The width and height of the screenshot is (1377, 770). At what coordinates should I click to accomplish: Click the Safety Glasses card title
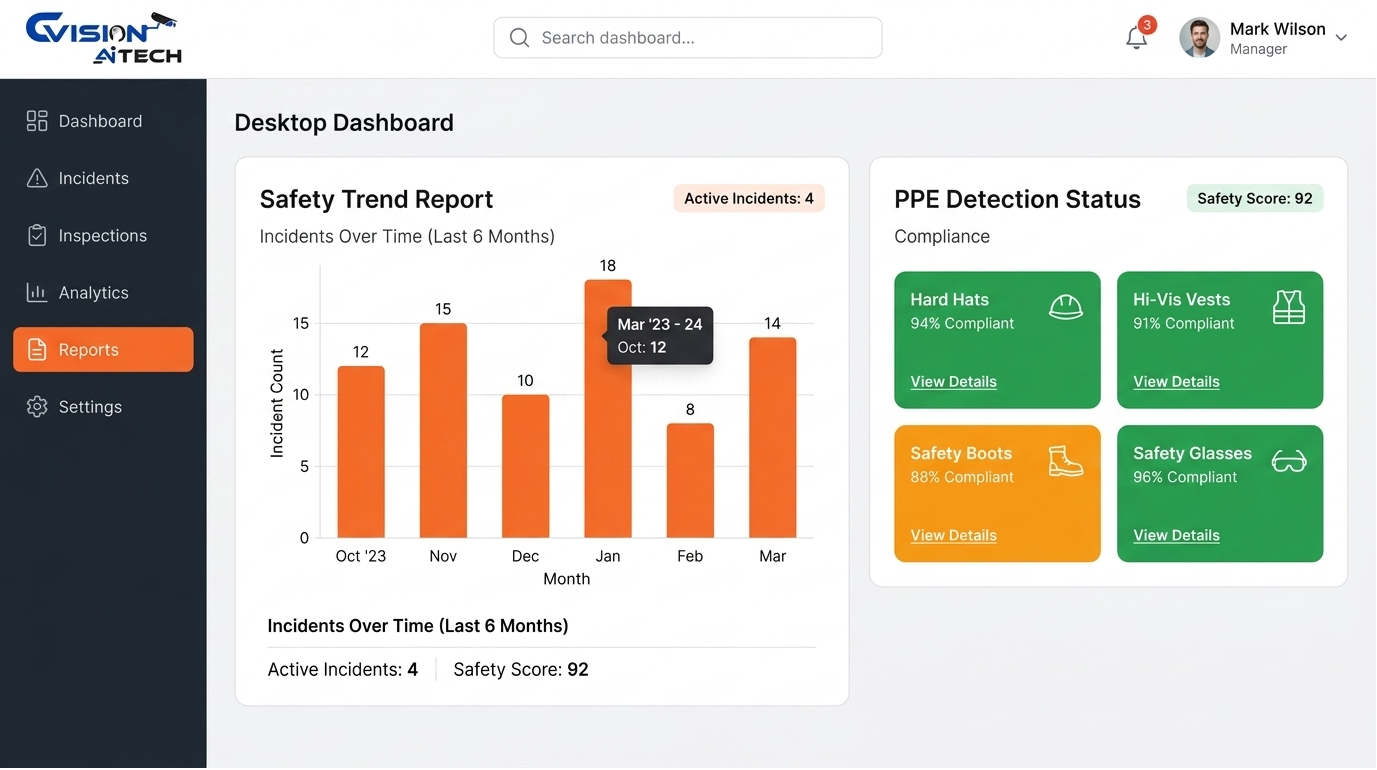click(x=1192, y=454)
